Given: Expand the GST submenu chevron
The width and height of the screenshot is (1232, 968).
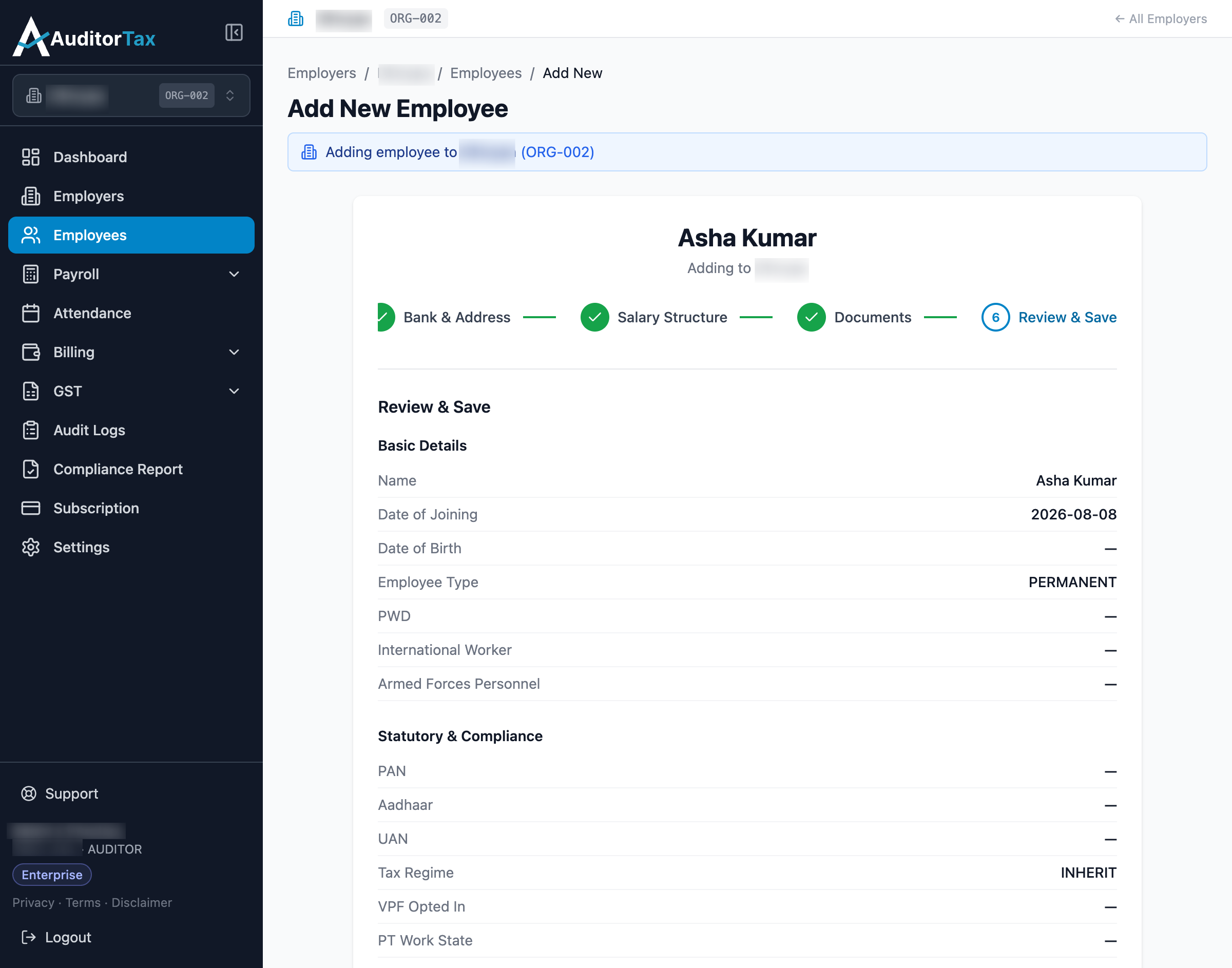Looking at the screenshot, I should click(234, 391).
